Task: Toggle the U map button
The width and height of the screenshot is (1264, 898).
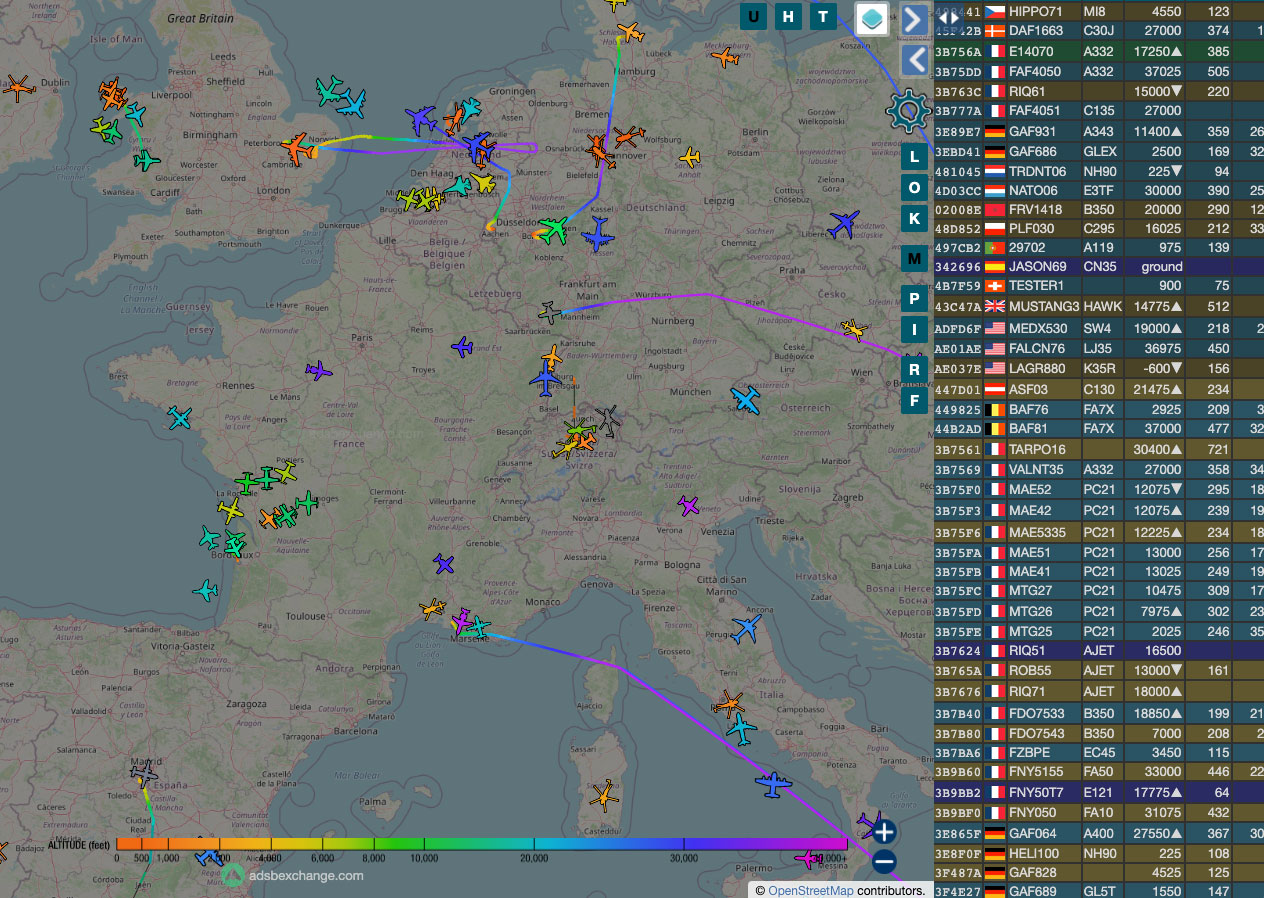Action: [x=754, y=16]
